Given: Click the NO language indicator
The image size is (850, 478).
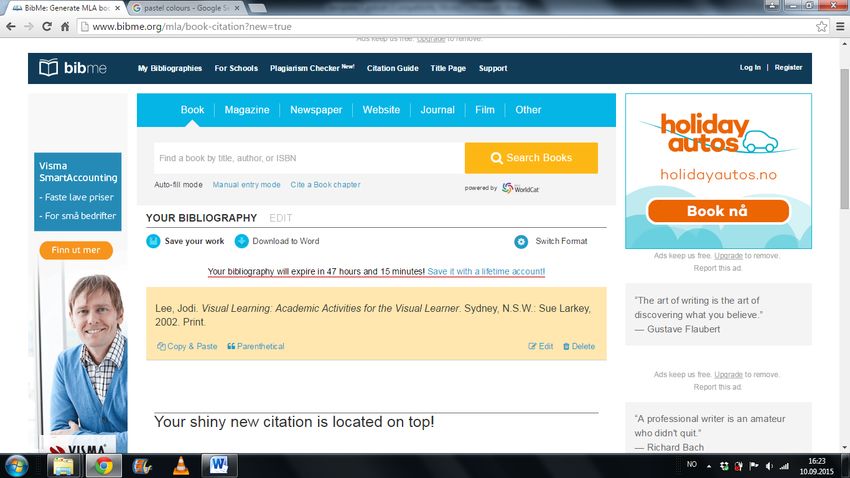Looking at the screenshot, I should click(692, 464).
